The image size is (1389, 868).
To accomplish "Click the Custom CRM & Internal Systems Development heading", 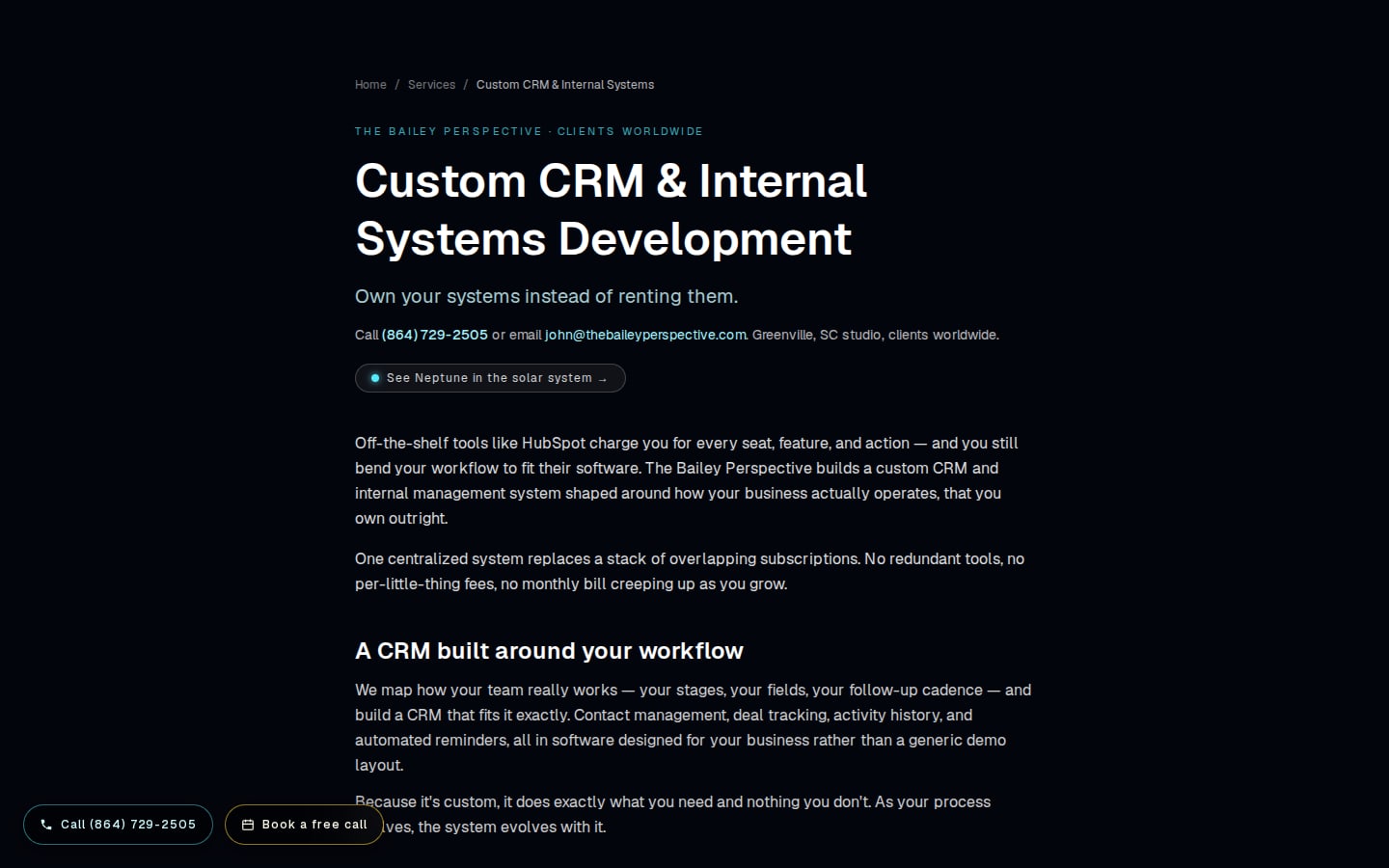I will [612, 210].
